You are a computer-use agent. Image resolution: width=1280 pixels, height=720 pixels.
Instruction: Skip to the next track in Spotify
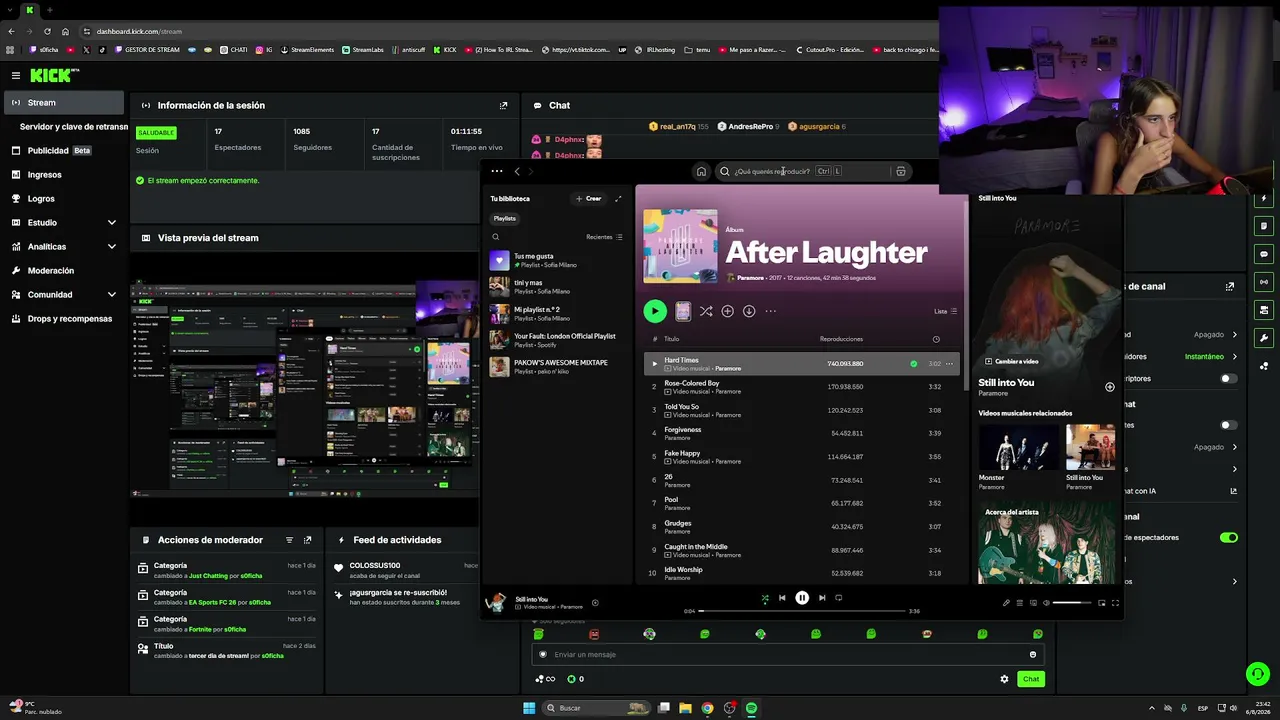coord(822,598)
